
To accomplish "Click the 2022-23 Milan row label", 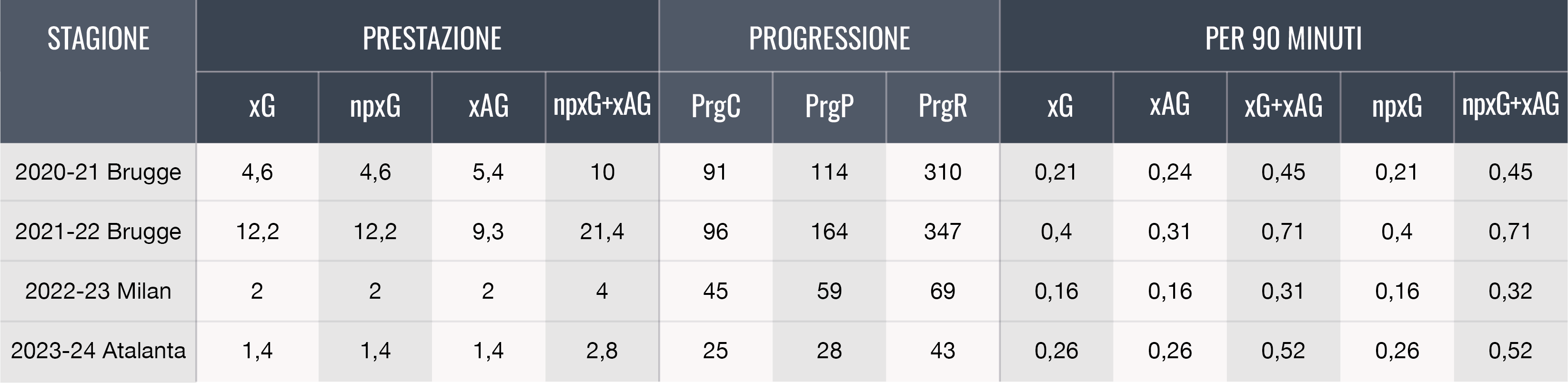I will [x=98, y=291].
